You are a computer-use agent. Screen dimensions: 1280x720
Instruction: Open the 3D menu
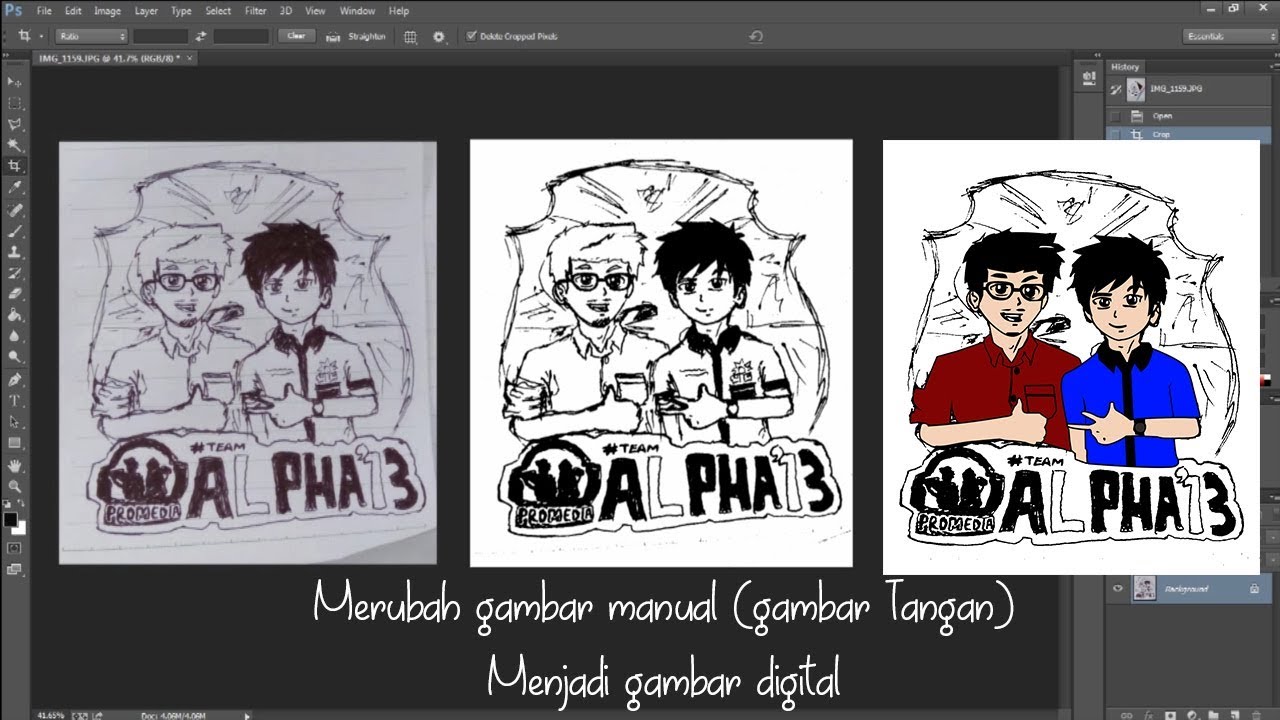[286, 11]
